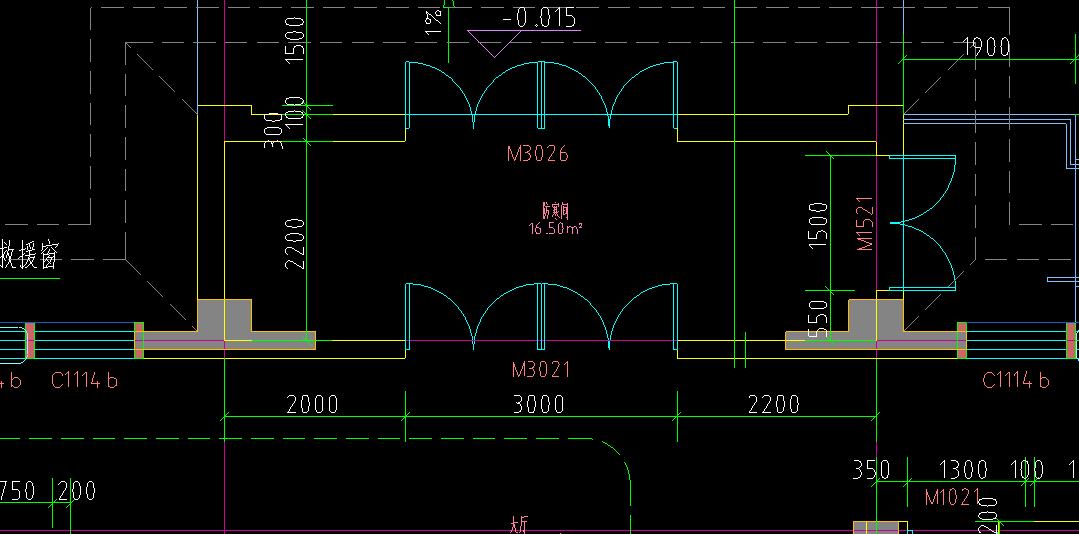Click the elevation marker triangle symbol
Viewport: 1079px width, 534px height.
click(494, 43)
